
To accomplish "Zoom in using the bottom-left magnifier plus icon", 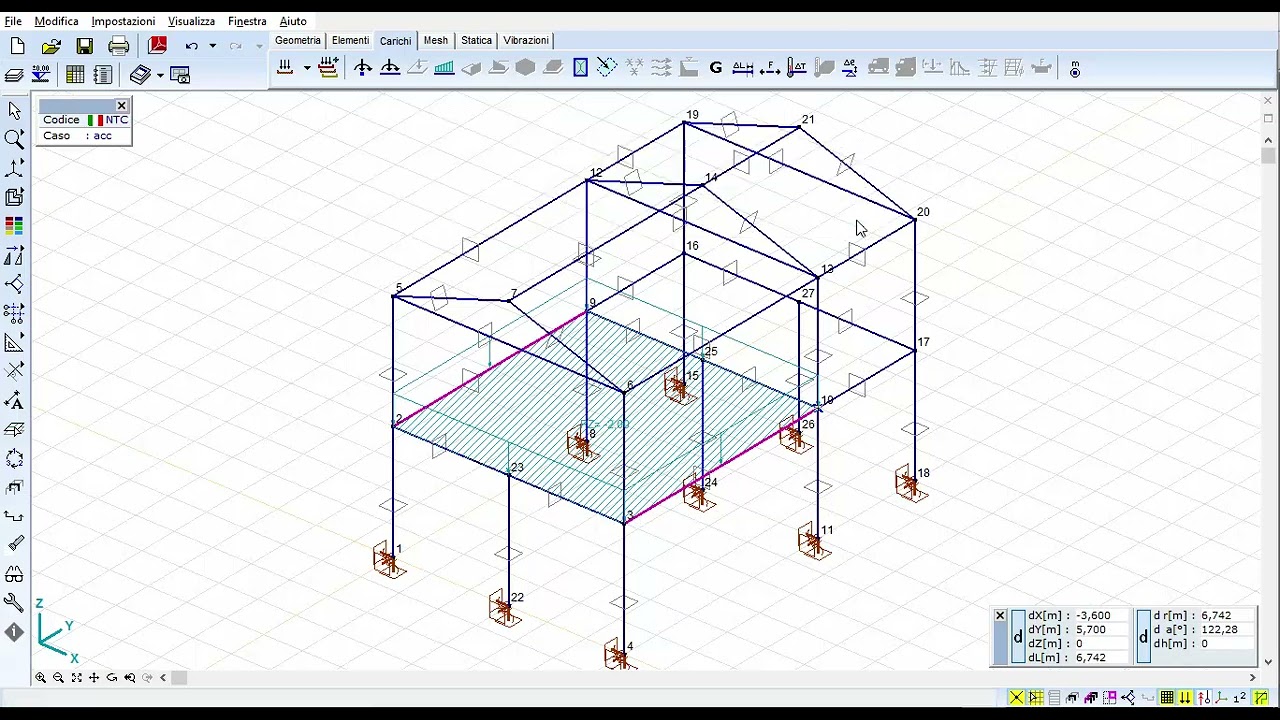I will pos(40,678).
